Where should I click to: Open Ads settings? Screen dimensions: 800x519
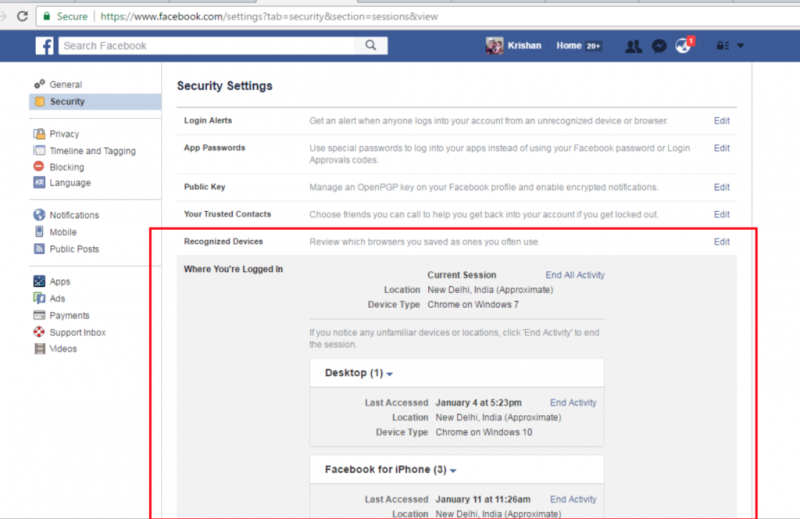tap(57, 298)
